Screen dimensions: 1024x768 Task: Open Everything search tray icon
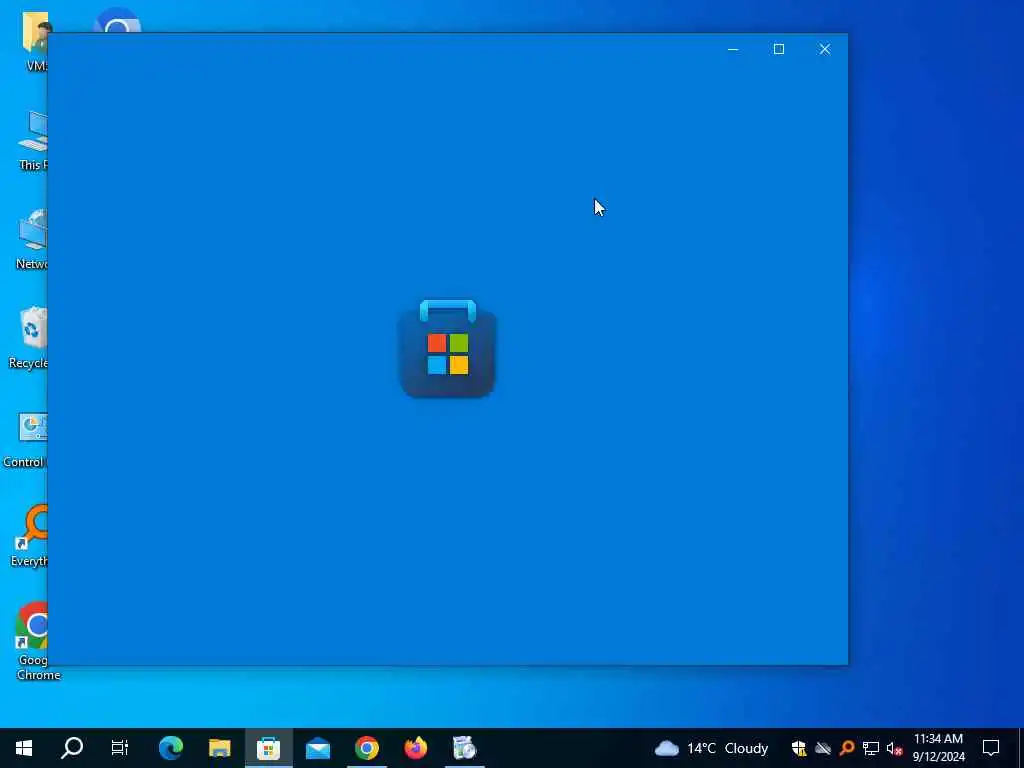(x=847, y=748)
